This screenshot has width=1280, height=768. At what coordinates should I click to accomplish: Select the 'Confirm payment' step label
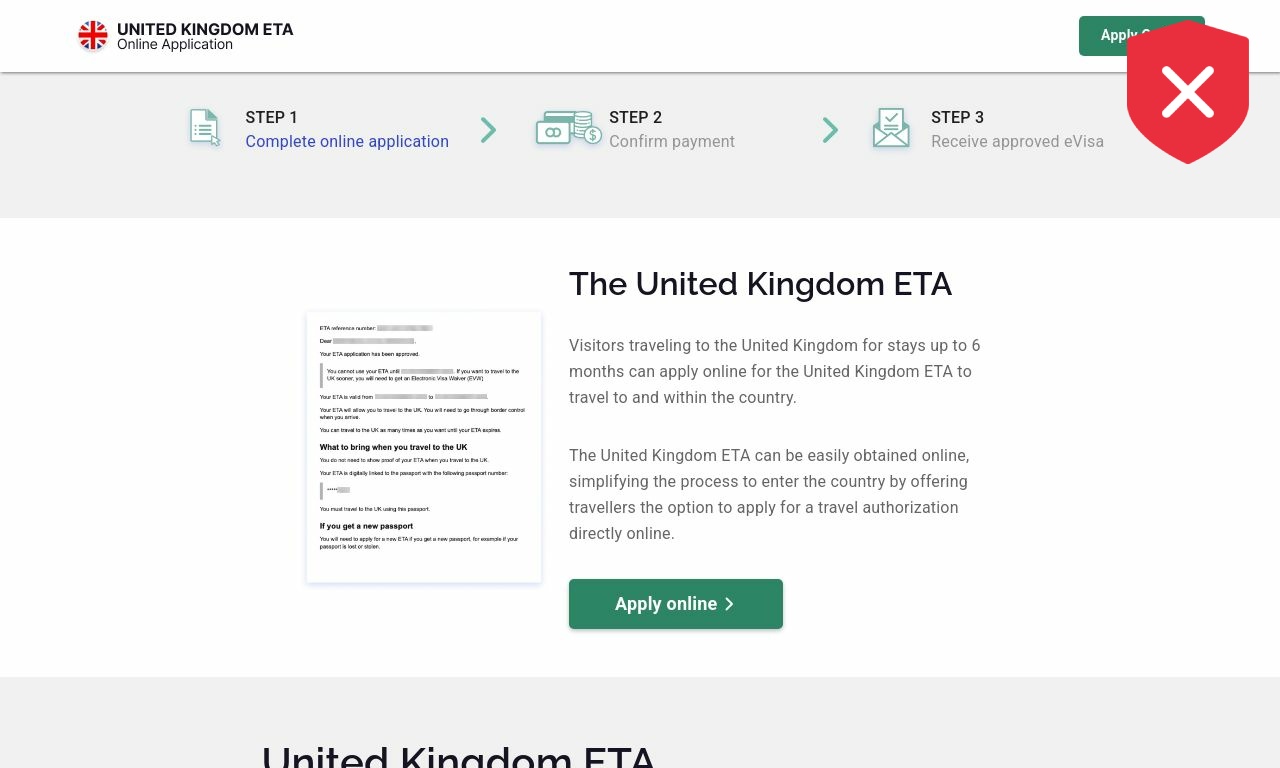pos(672,141)
